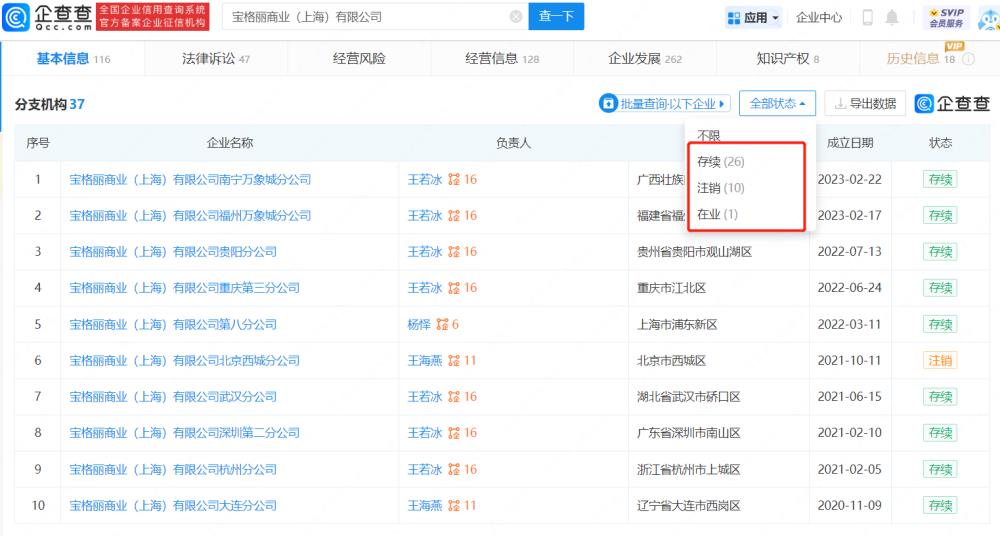Open 福州万象城分公司 company link
This screenshot has height=536, width=1000.
(190, 216)
